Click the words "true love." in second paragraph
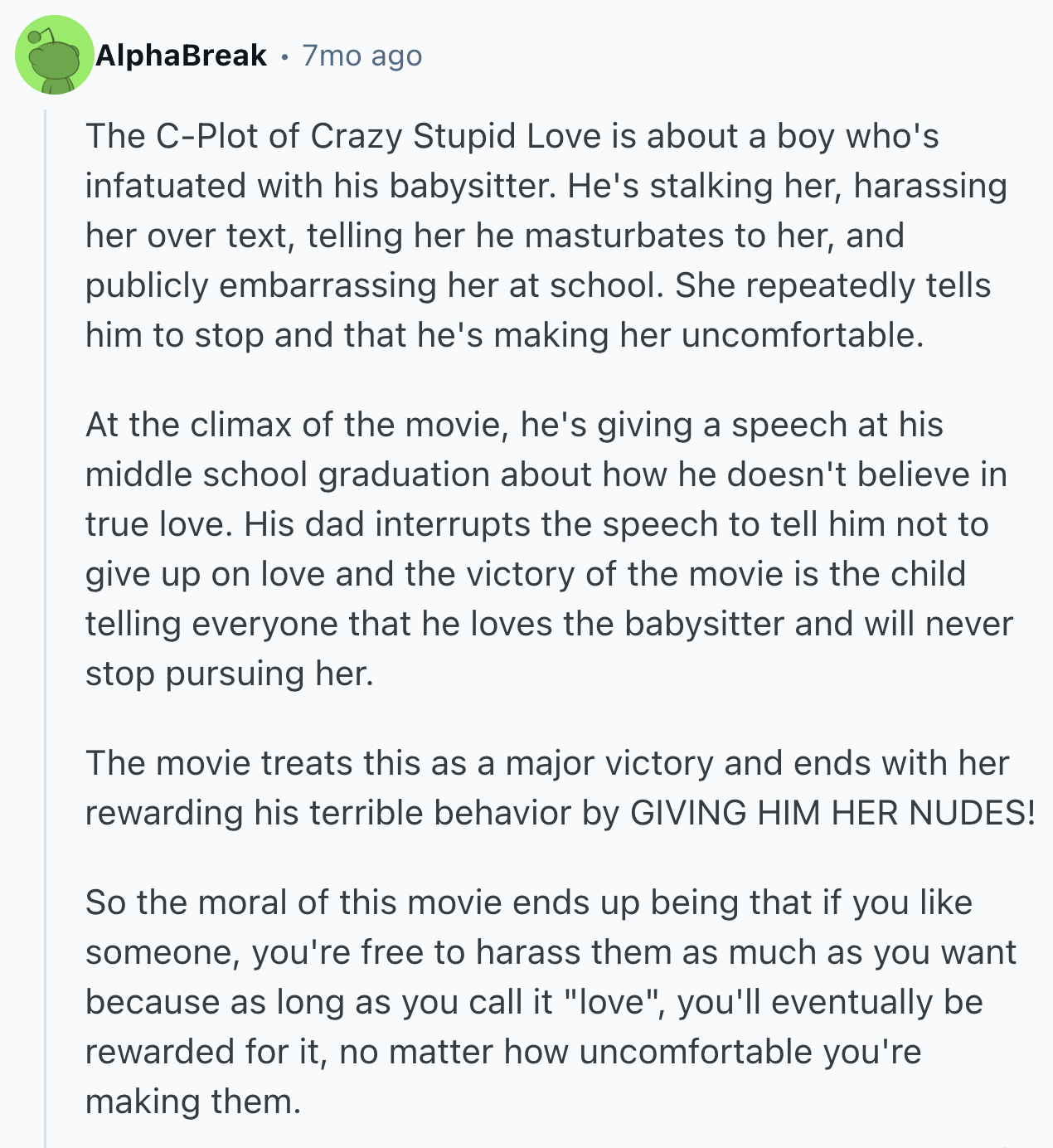The image size is (1053, 1148). click(158, 524)
